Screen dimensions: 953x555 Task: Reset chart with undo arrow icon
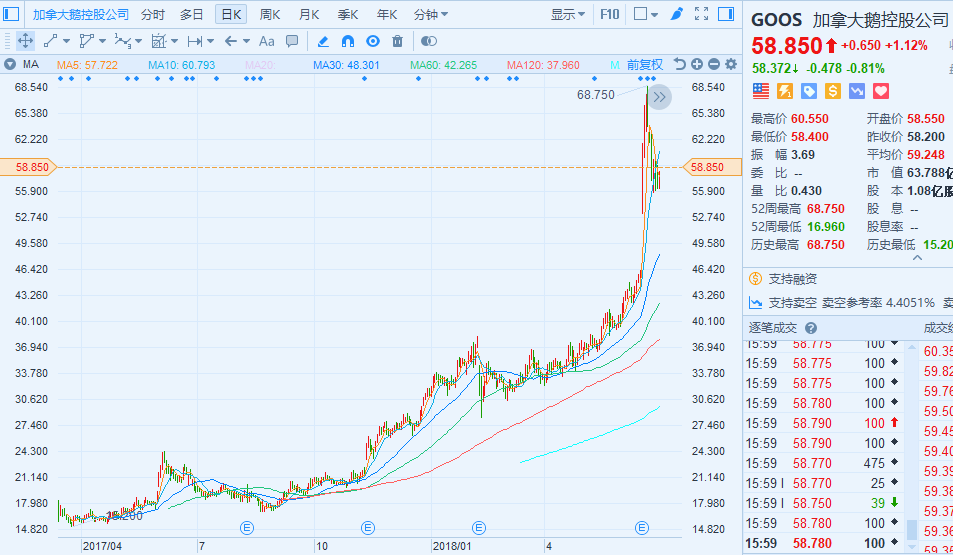[679, 64]
